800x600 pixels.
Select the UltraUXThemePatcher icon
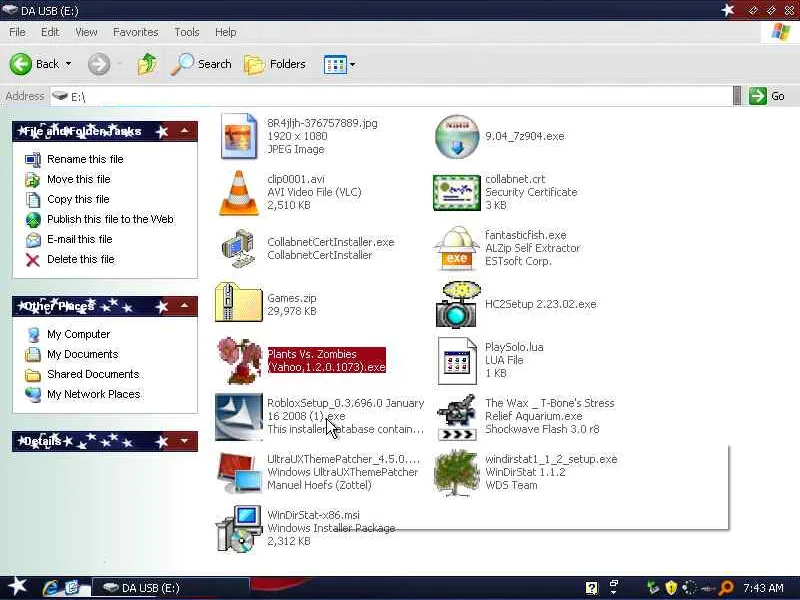239,472
